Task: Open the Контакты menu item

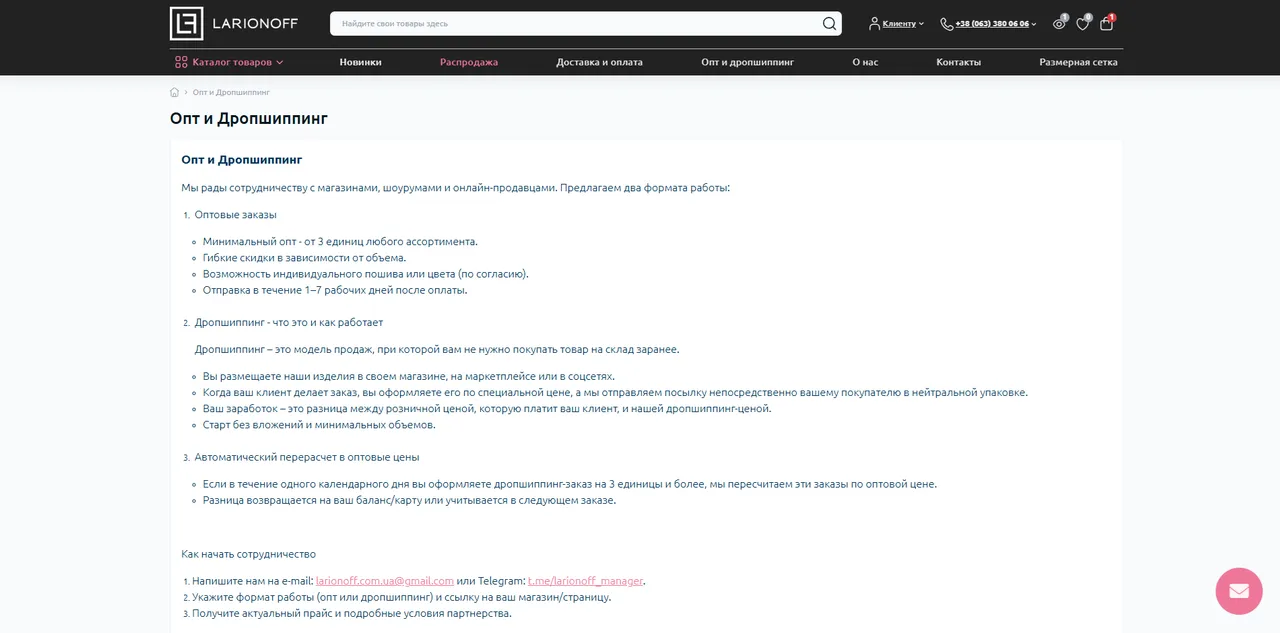Action: [958, 62]
